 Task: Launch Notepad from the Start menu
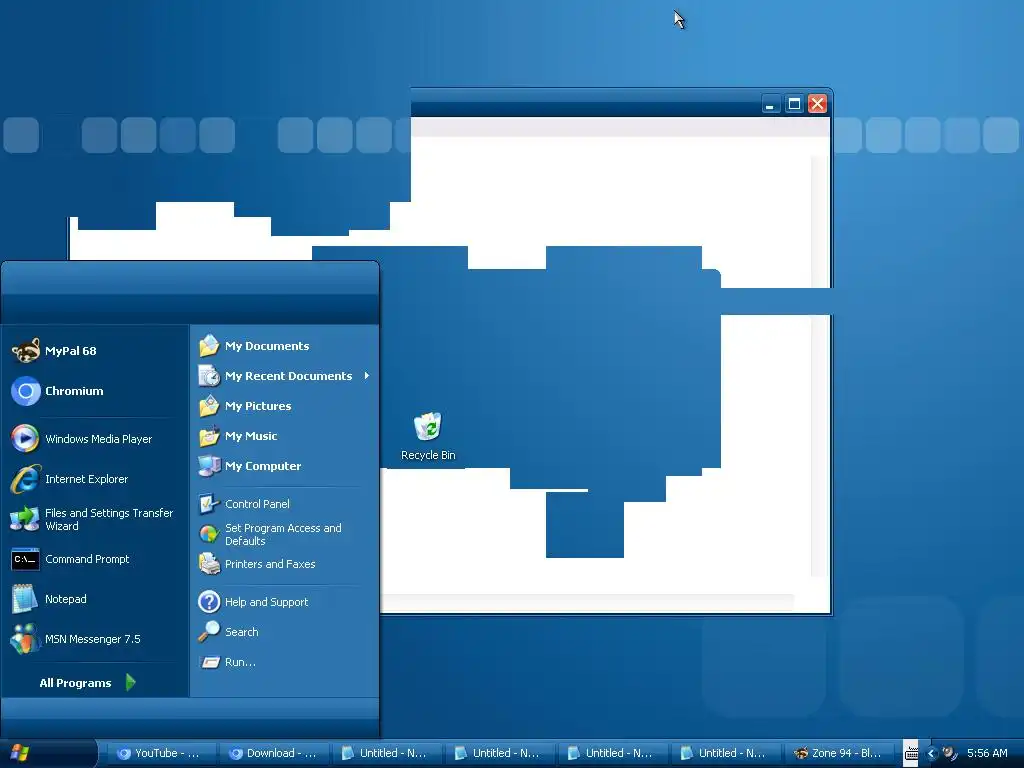click(x=95, y=599)
